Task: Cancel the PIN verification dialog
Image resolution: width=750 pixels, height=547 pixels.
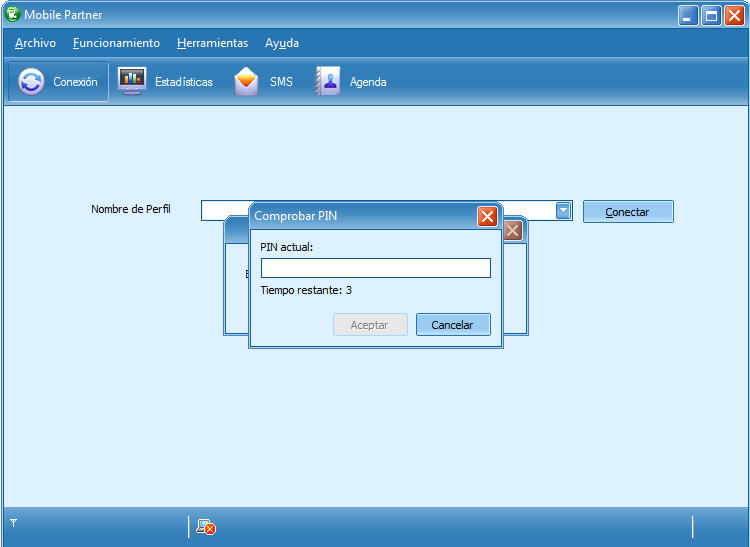Action: [x=452, y=325]
